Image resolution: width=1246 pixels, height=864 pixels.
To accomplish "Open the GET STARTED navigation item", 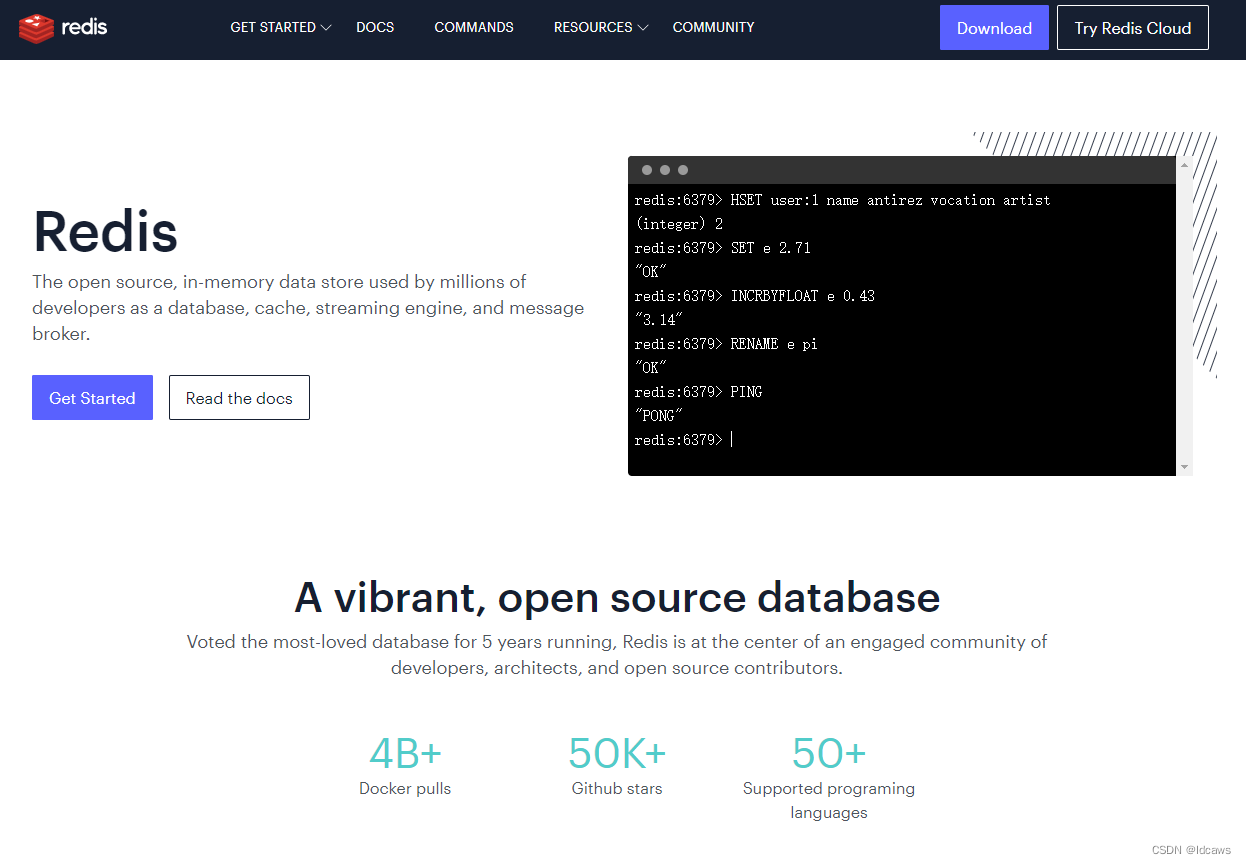I will point(273,28).
